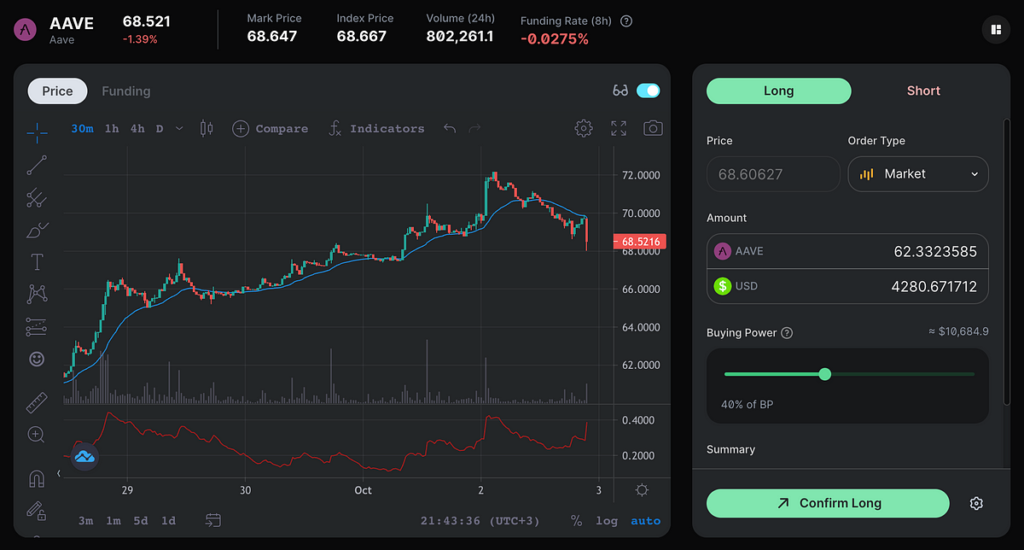Screen dimensions: 1024x550
Task: Open the Market order type dropdown
Action: coord(918,174)
